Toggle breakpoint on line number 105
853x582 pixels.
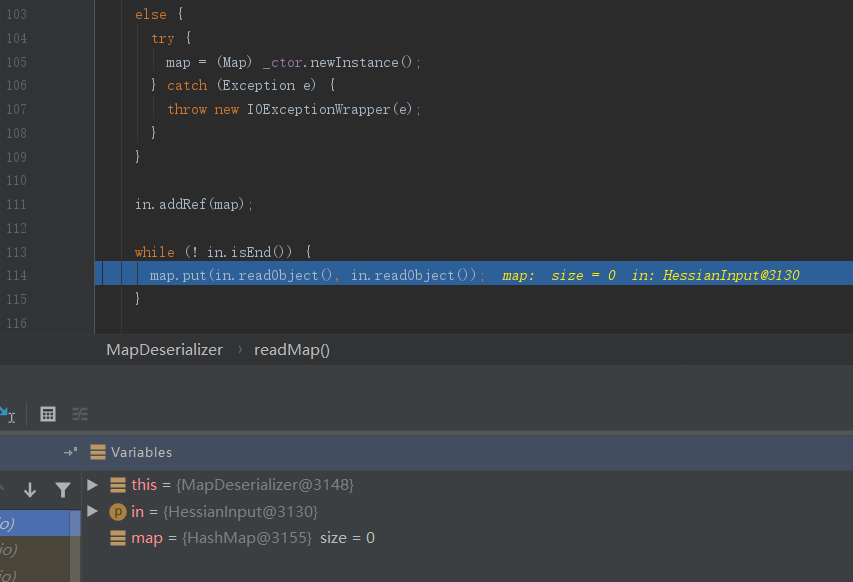[x=16, y=62]
